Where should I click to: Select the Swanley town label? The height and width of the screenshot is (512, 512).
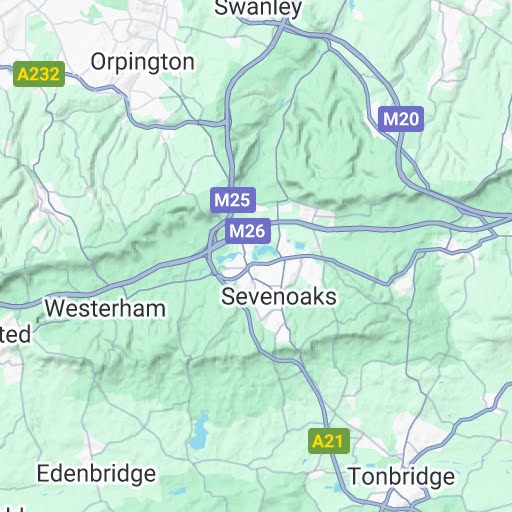coord(258,7)
